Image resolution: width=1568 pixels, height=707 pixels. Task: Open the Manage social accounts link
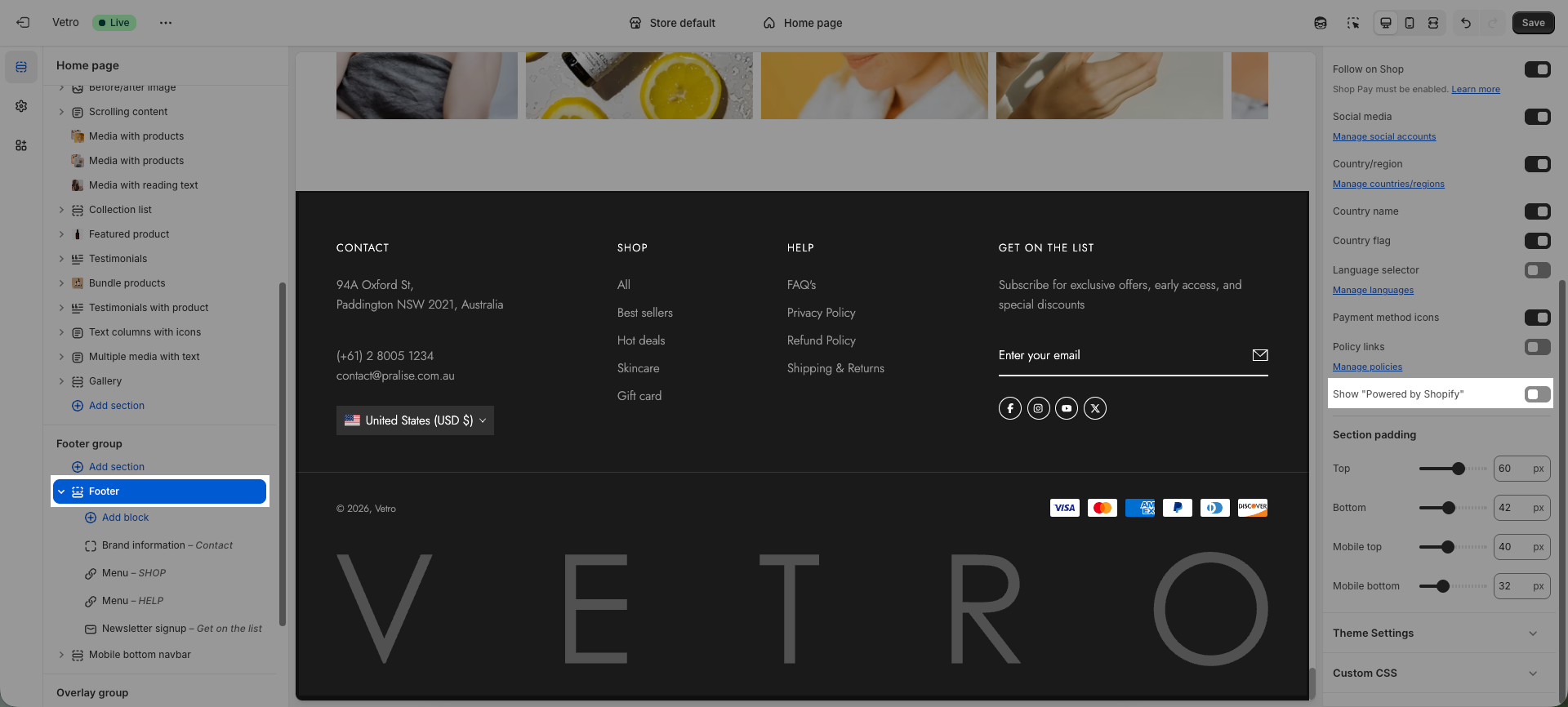pyautogui.click(x=1384, y=137)
